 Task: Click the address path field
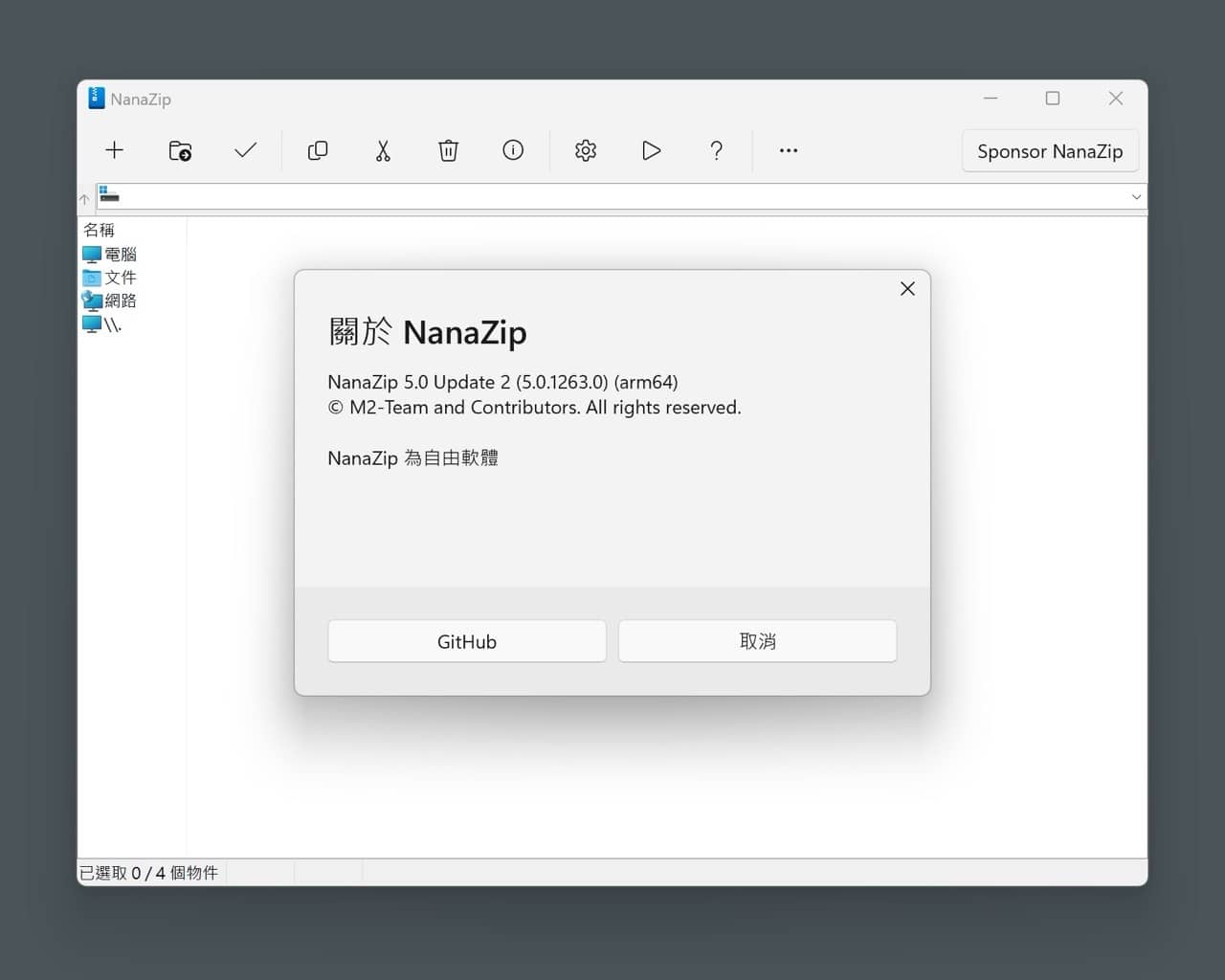612,197
